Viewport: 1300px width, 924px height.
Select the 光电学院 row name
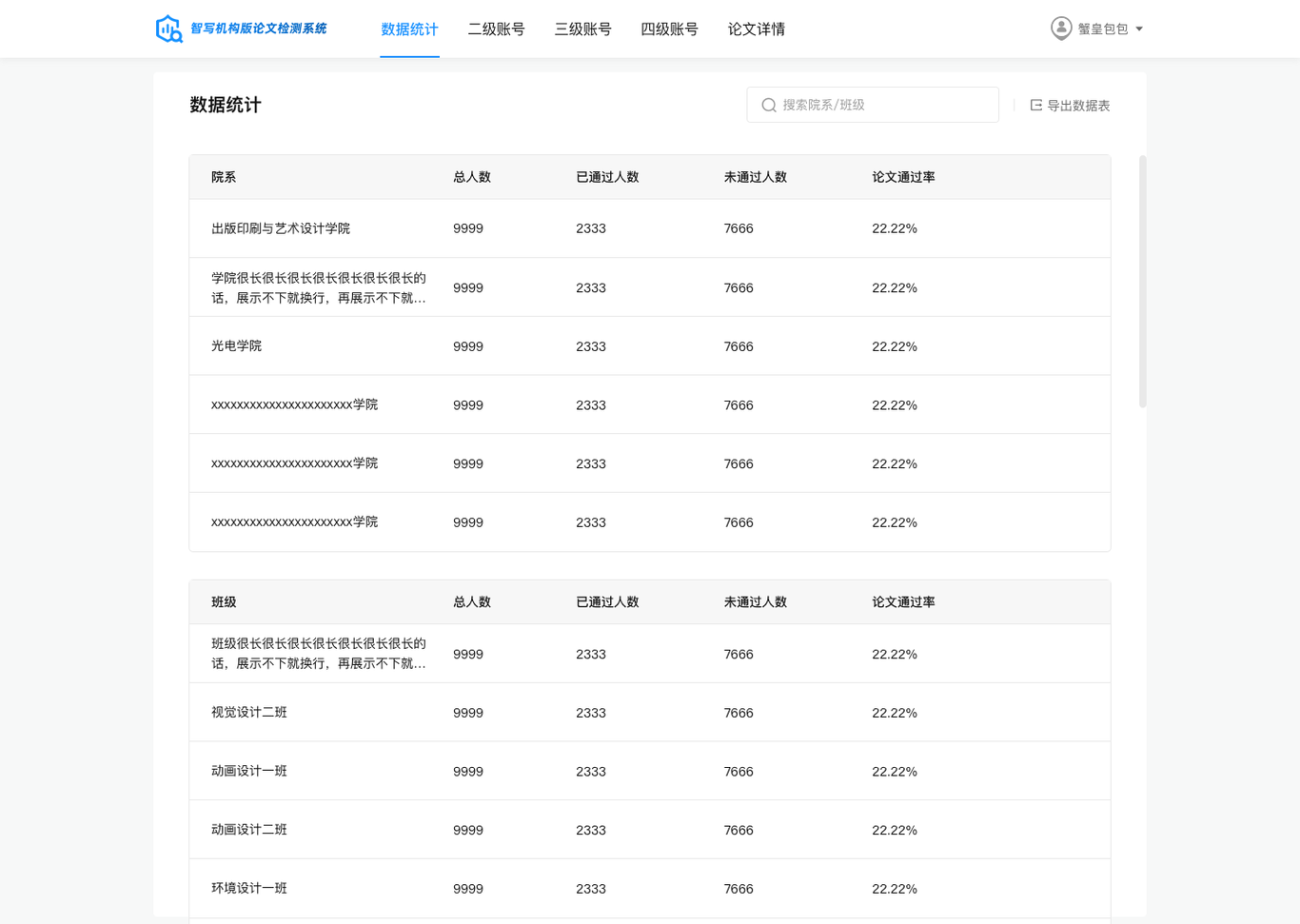(236, 345)
